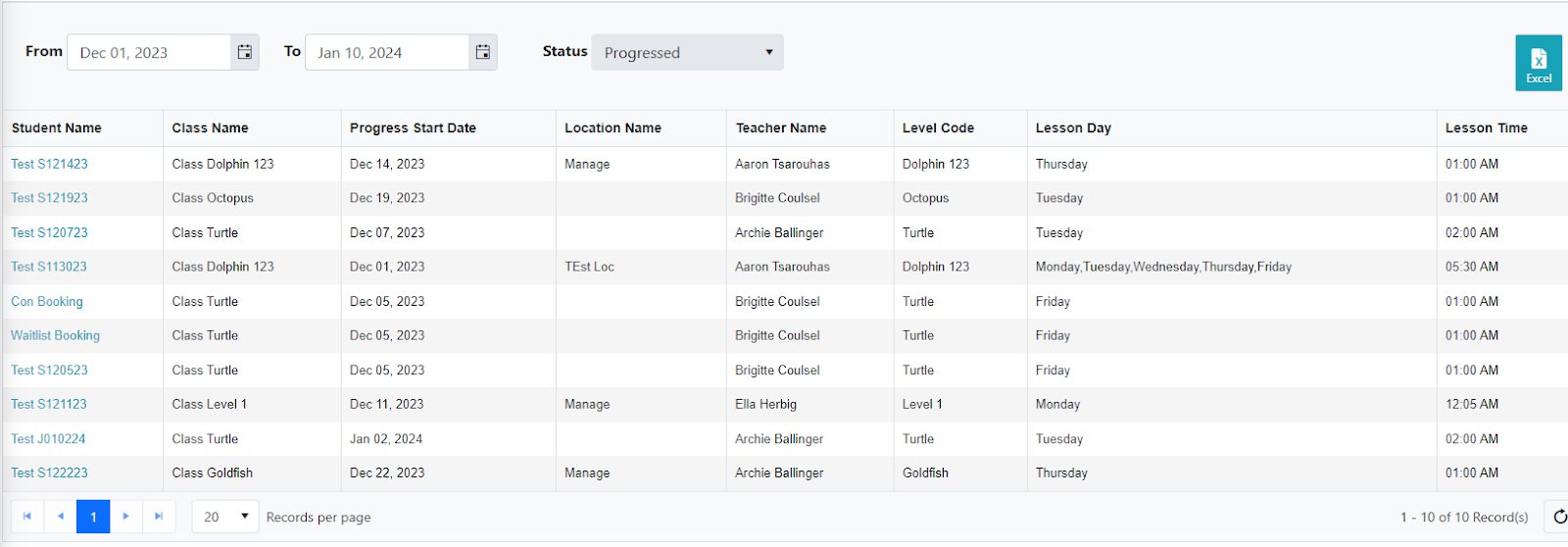Viewport: 1568px width, 547px height.
Task: Sort by the Progress Start Date column
Action: pyautogui.click(x=413, y=128)
